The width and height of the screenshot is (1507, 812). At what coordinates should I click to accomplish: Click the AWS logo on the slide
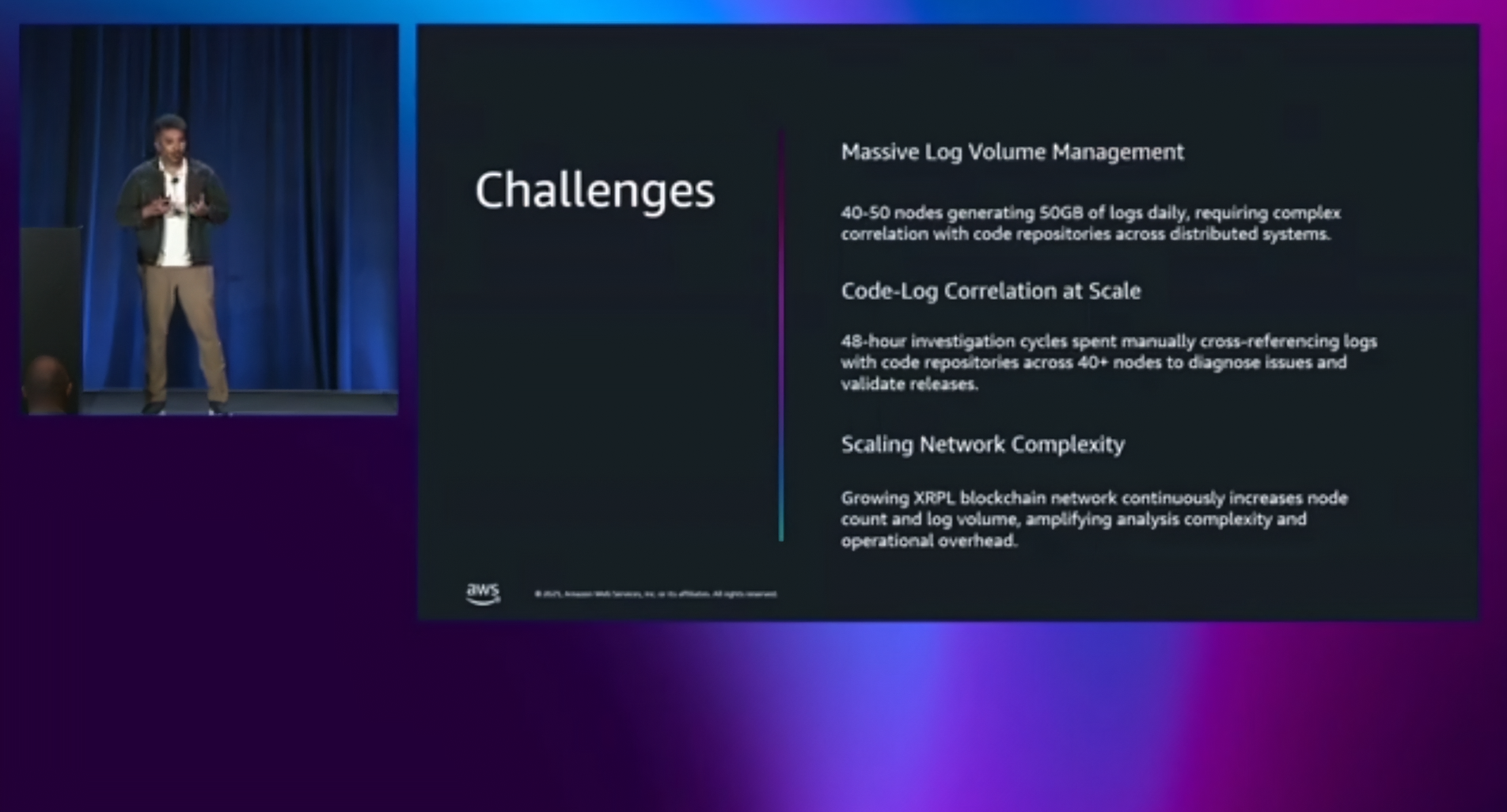click(x=483, y=594)
